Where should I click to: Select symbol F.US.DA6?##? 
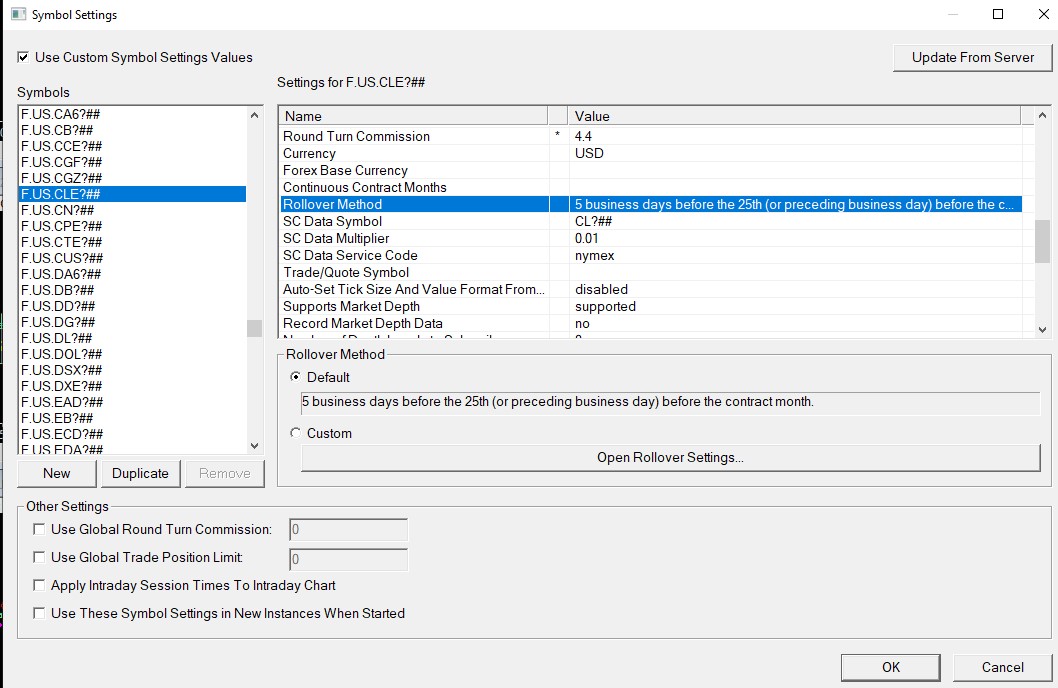132,275
